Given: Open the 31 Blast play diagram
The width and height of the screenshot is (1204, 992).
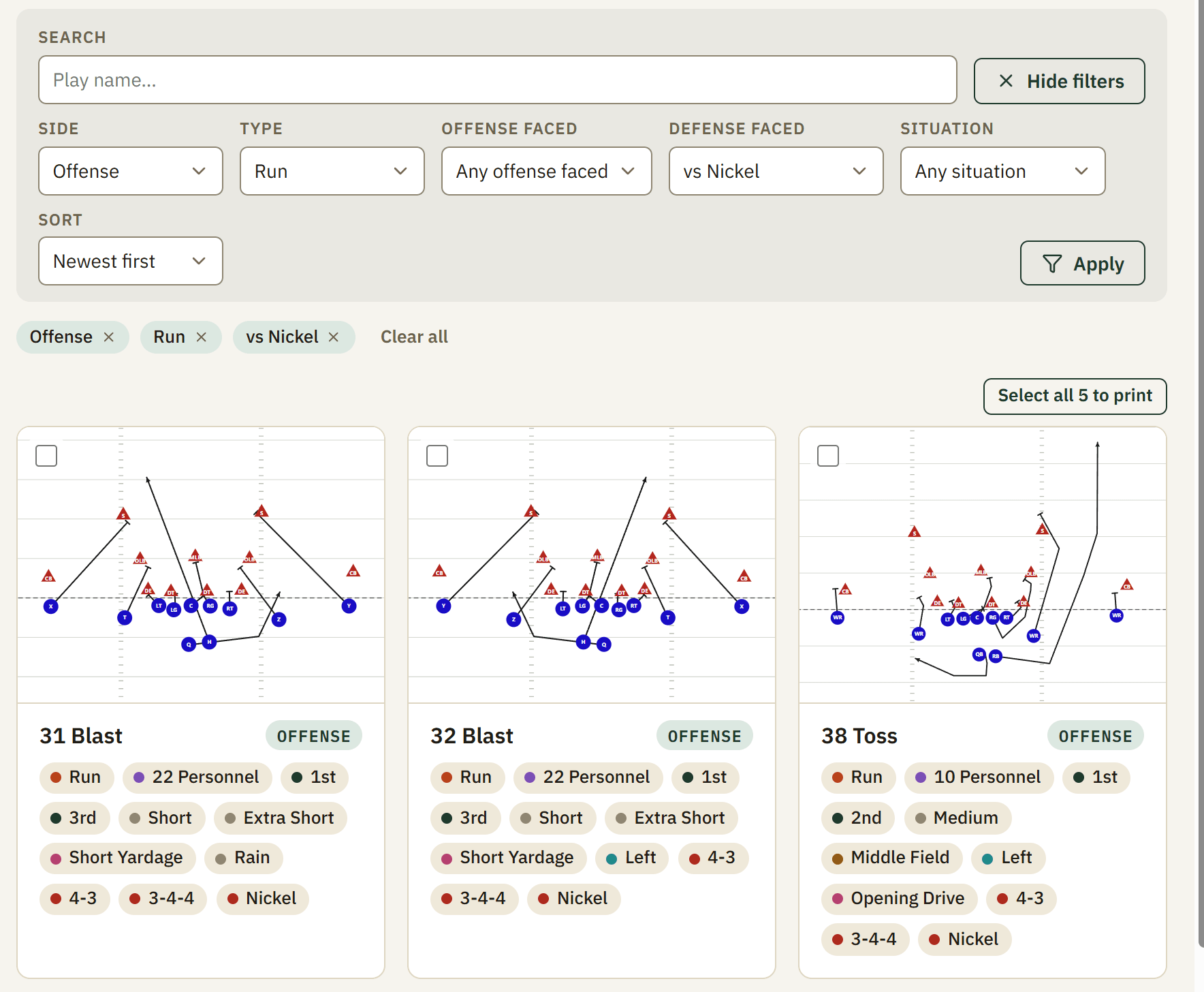Looking at the screenshot, I should tap(201, 565).
